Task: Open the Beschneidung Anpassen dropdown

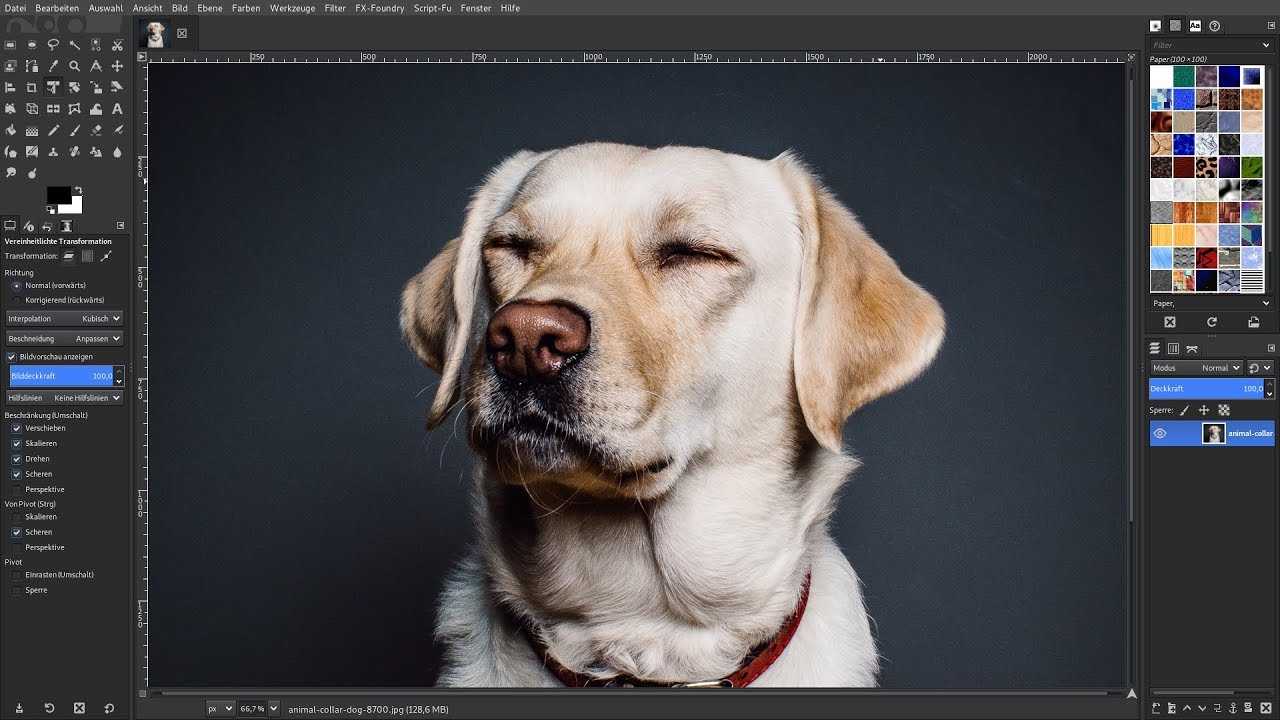Action: 65,338
